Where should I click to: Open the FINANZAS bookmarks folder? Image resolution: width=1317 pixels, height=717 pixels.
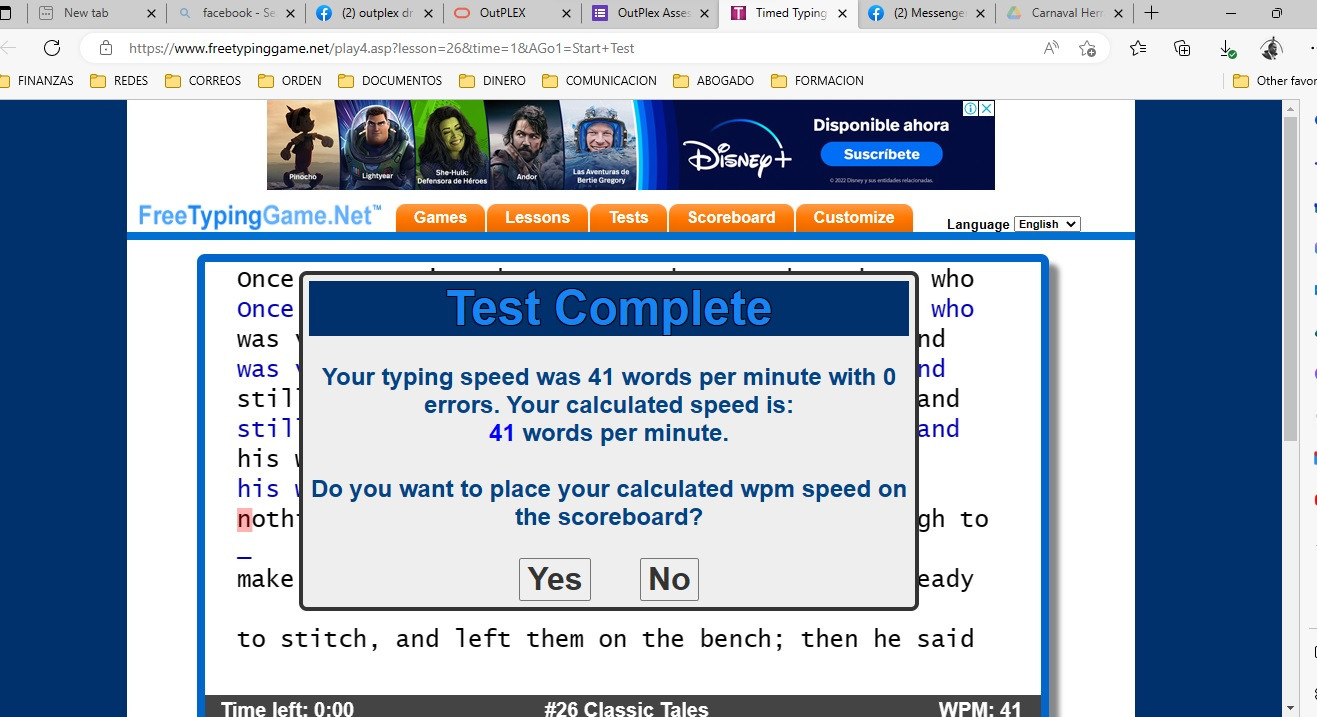(x=38, y=81)
